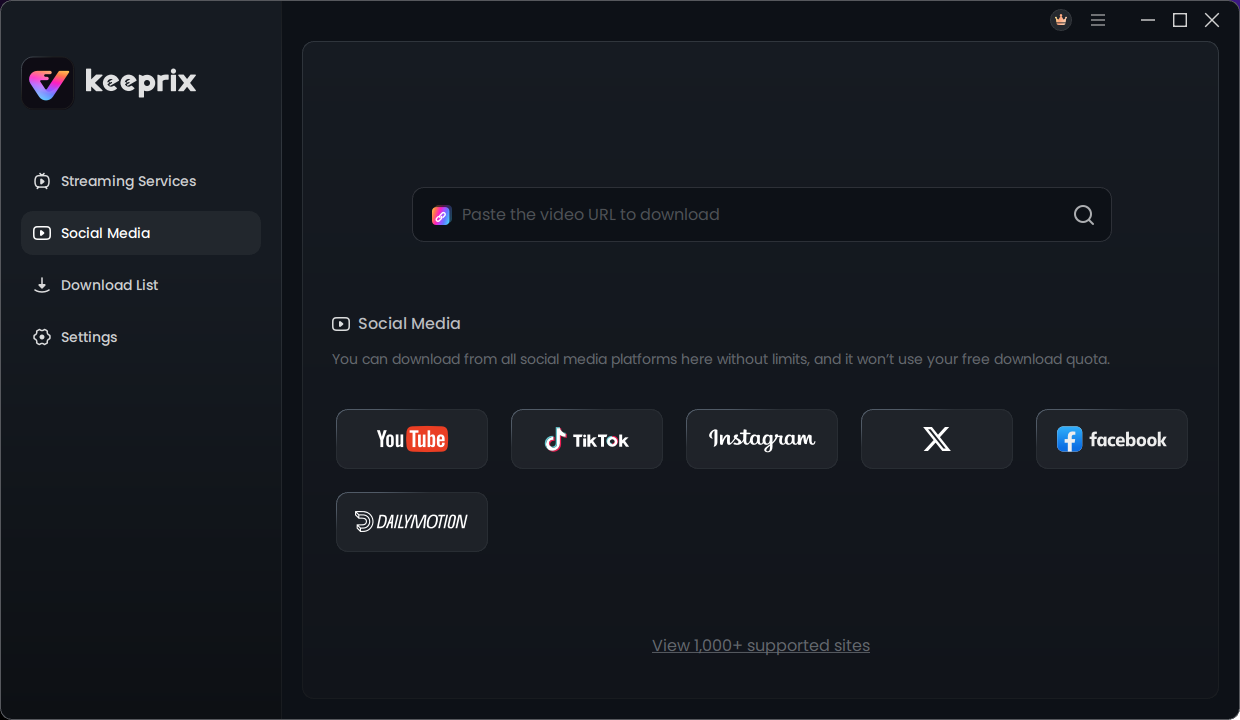This screenshot has width=1240, height=720.
Task: Open the Instagram platform tile
Action: coord(762,439)
